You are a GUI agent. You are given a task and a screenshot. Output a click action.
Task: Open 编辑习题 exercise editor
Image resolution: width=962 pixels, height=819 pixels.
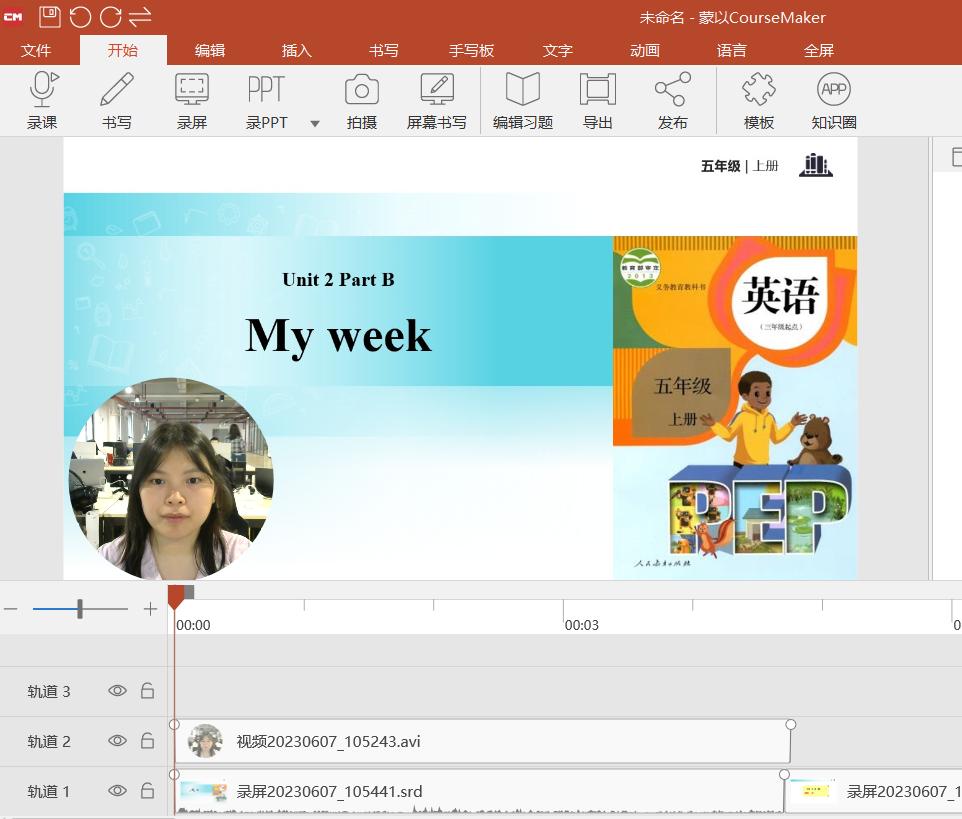(522, 91)
